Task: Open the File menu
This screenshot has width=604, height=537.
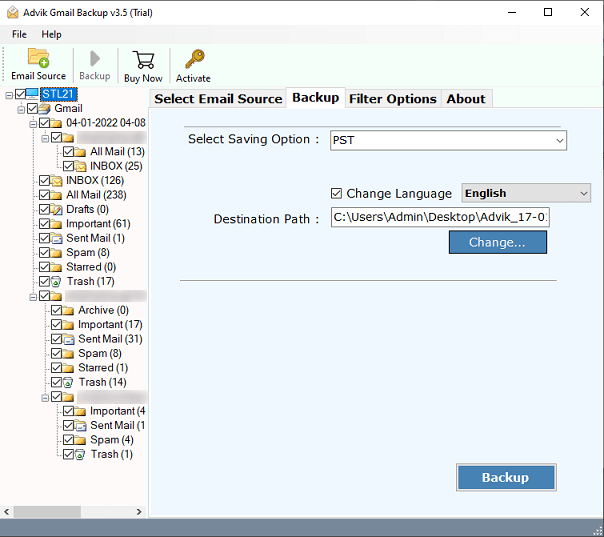Action: (x=19, y=34)
